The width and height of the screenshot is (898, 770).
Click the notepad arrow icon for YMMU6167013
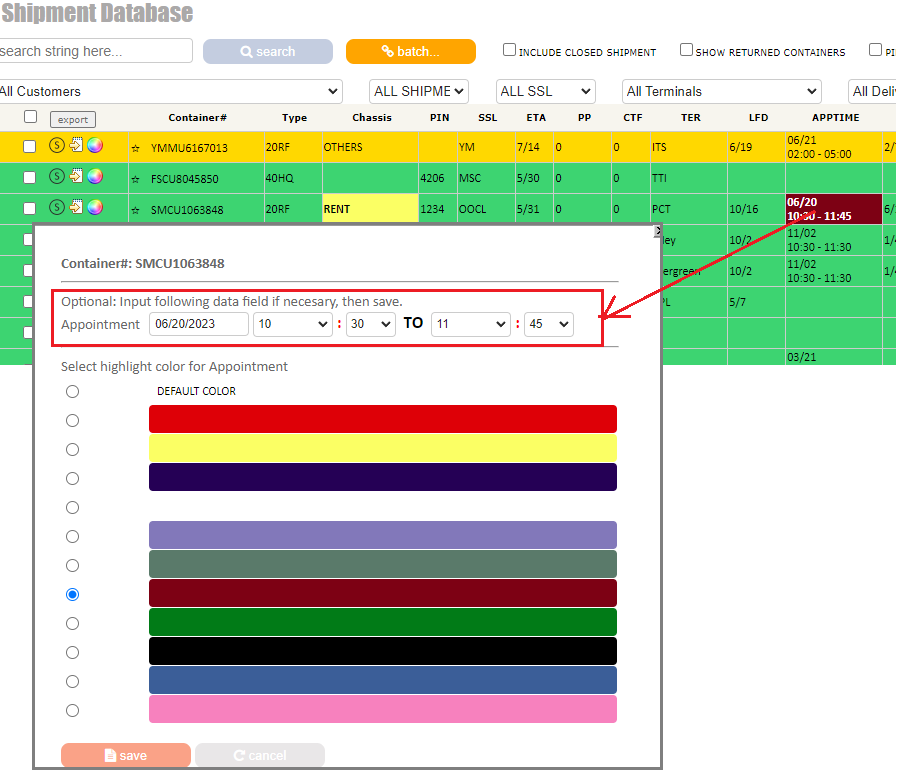(x=76, y=146)
